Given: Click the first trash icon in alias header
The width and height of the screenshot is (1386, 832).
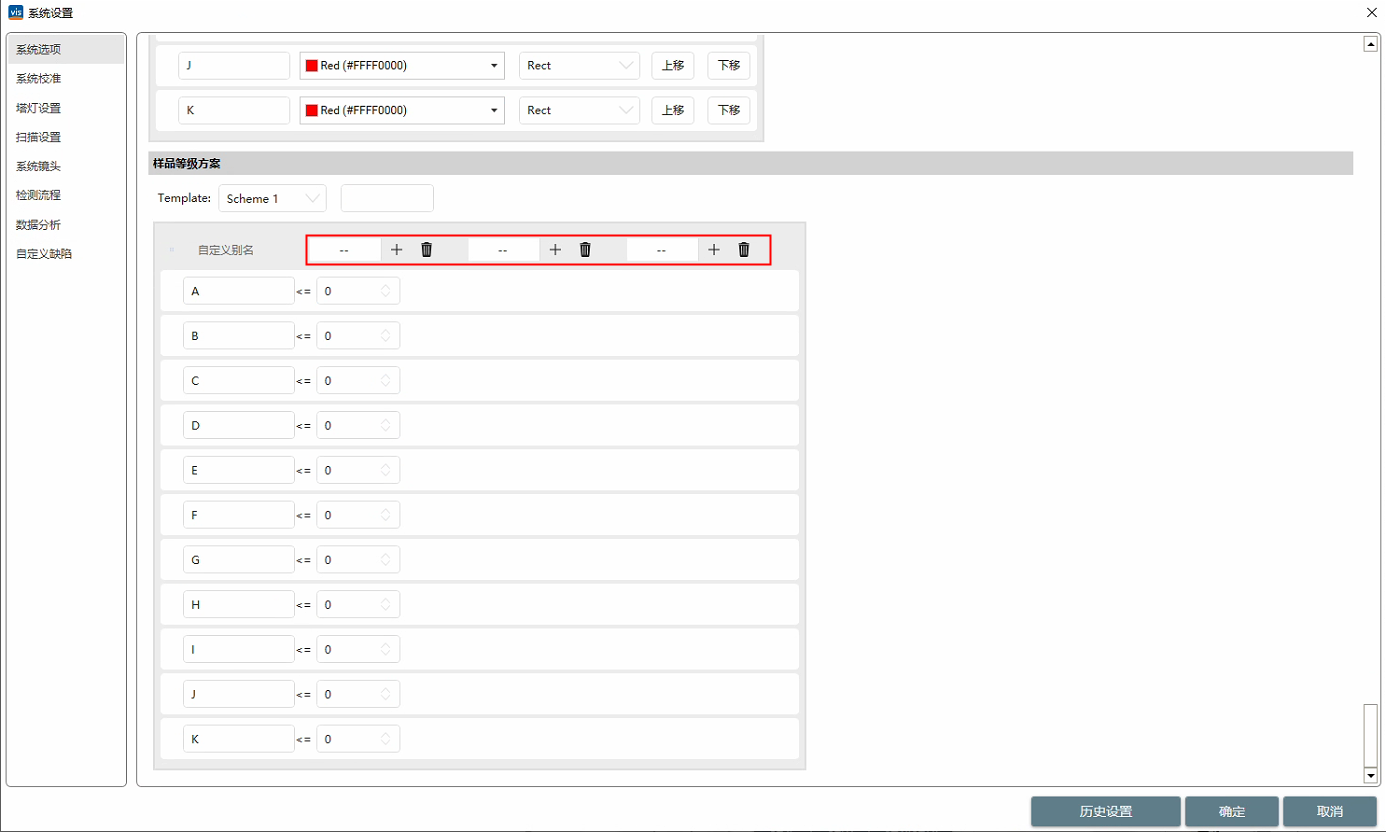Looking at the screenshot, I should [426, 250].
